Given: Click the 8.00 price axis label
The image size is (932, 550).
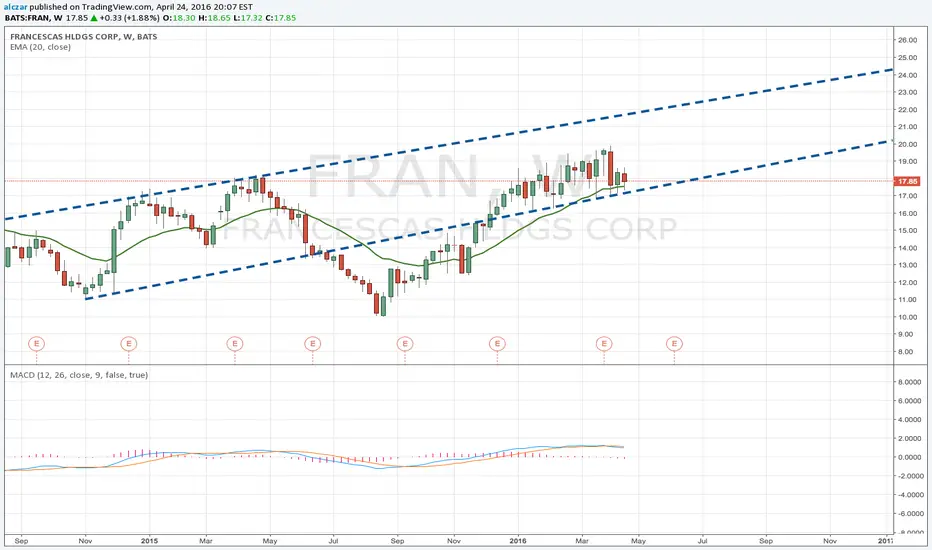Looking at the screenshot, I should coord(907,352).
